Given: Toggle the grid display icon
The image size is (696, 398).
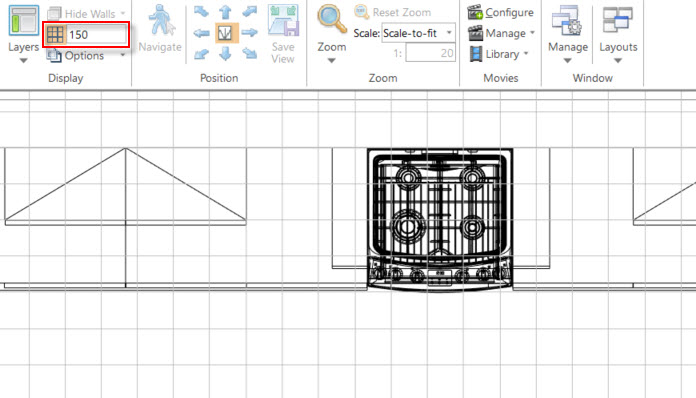Looking at the screenshot, I should pyautogui.click(x=55, y=35).
